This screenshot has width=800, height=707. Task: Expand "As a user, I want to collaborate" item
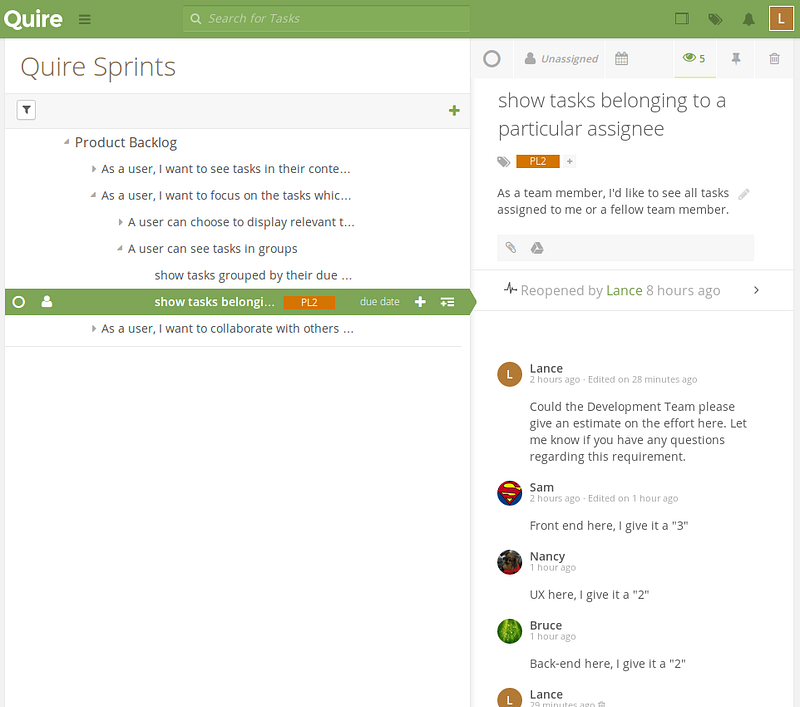pyautogui.click(x=93, y=328)
